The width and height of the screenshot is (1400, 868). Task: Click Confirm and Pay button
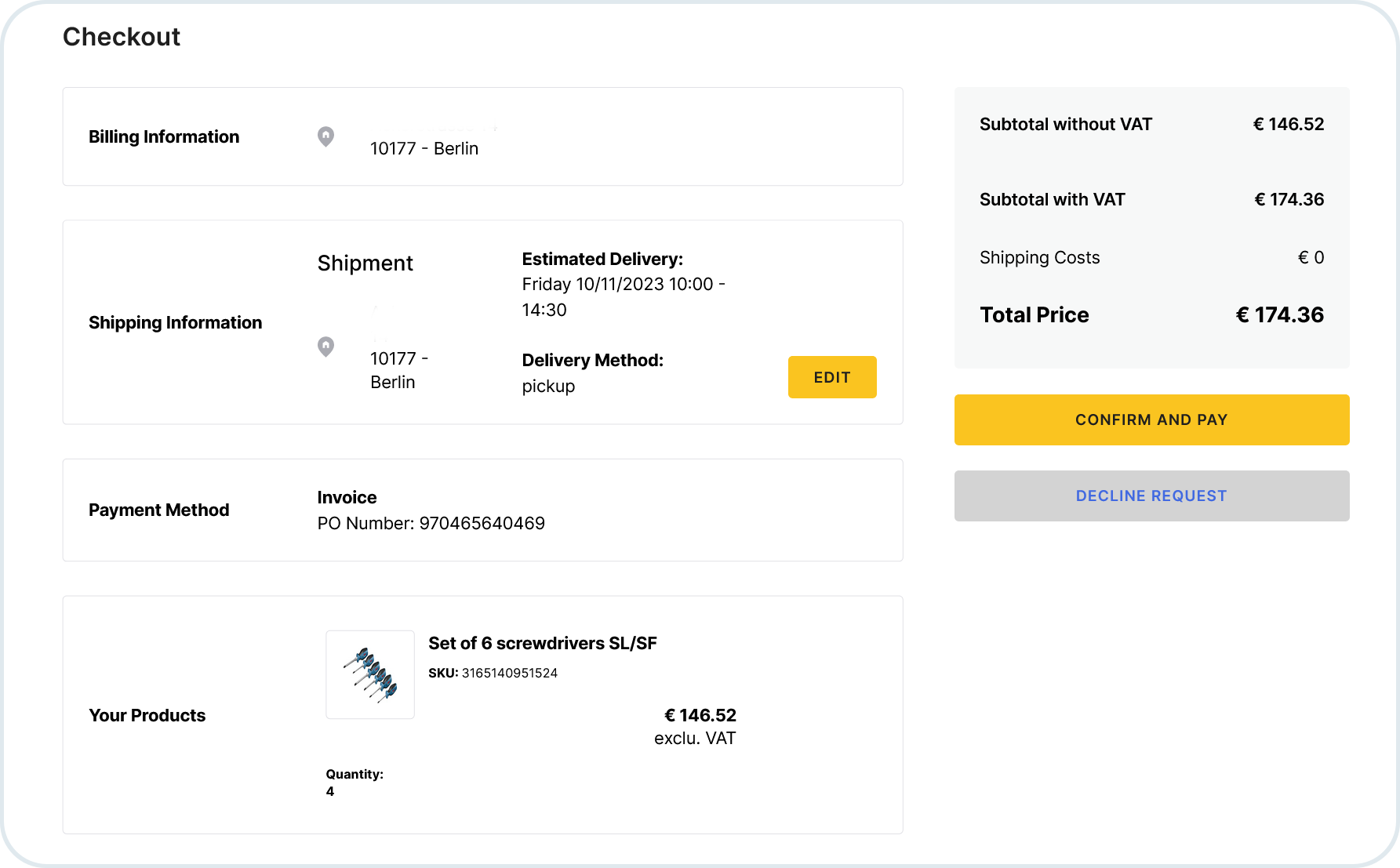click(1151, 419)
